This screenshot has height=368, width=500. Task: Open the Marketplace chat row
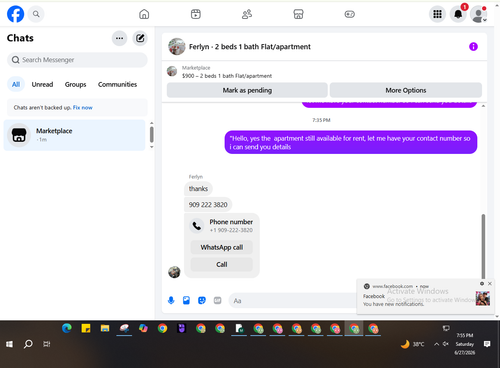[x=75, y=135]
